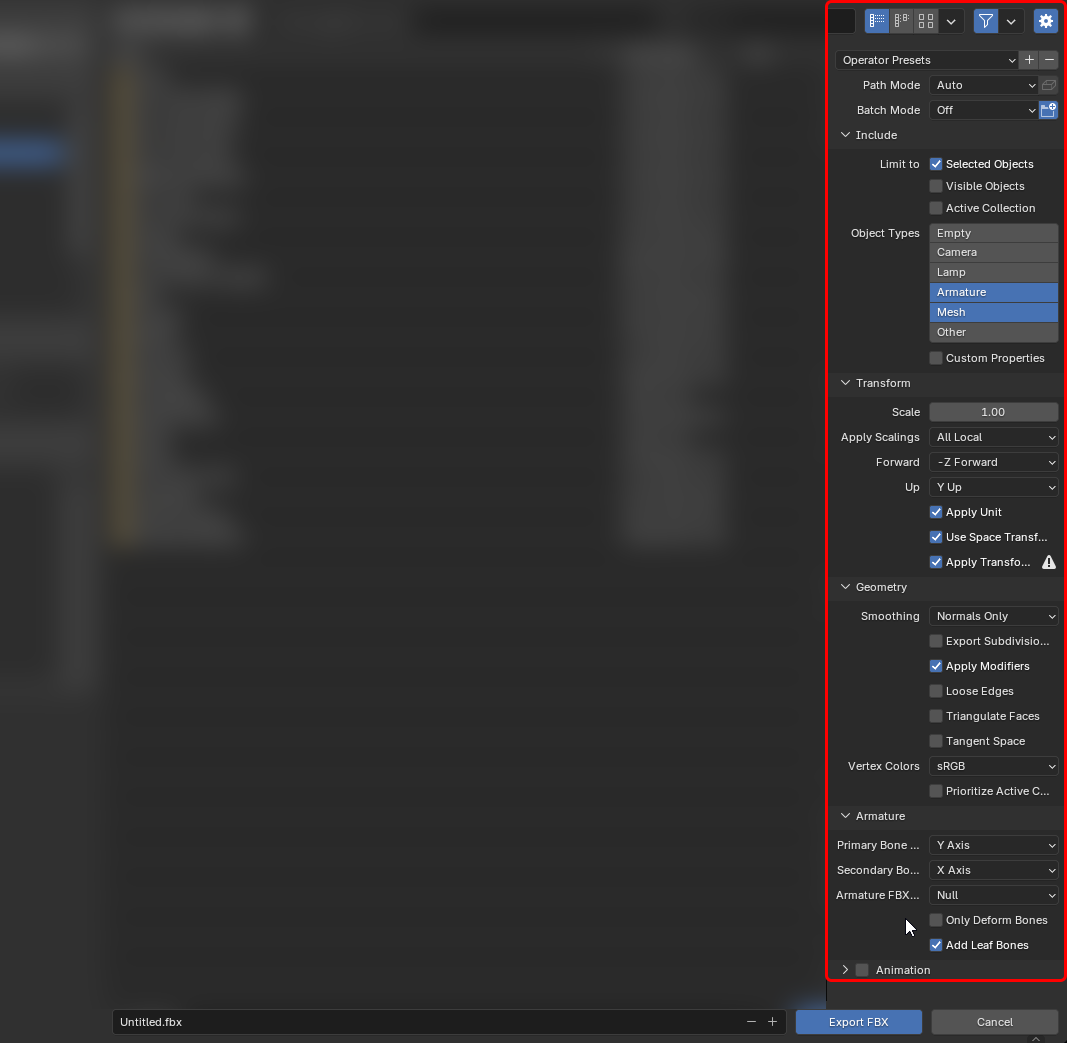Switch to vertical list display mode
Viewport: 1067px width, 1043px height.
877,21
